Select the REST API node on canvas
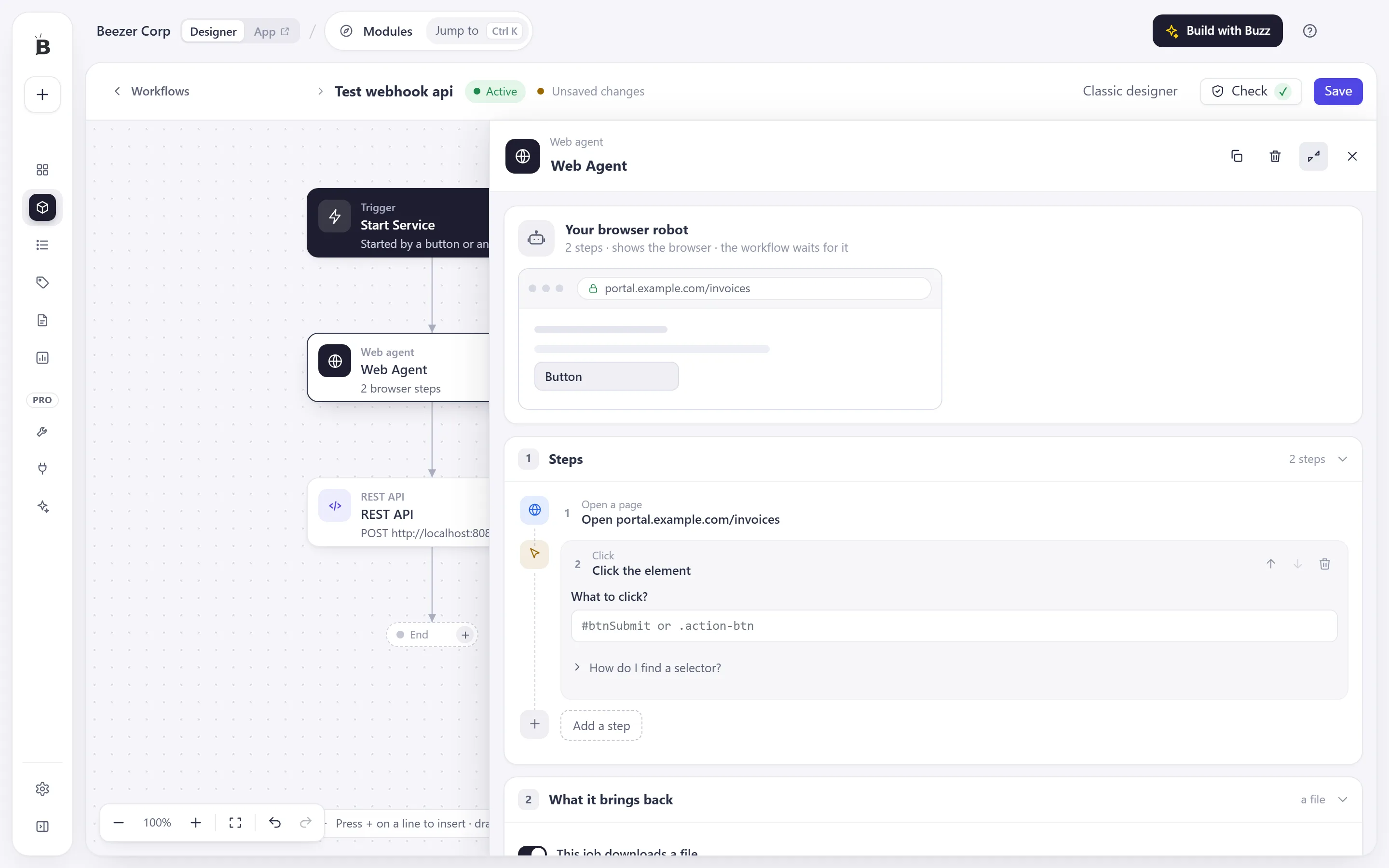Image resolution: width=1389 pixels, height=868 pixels. pos(398,513)
